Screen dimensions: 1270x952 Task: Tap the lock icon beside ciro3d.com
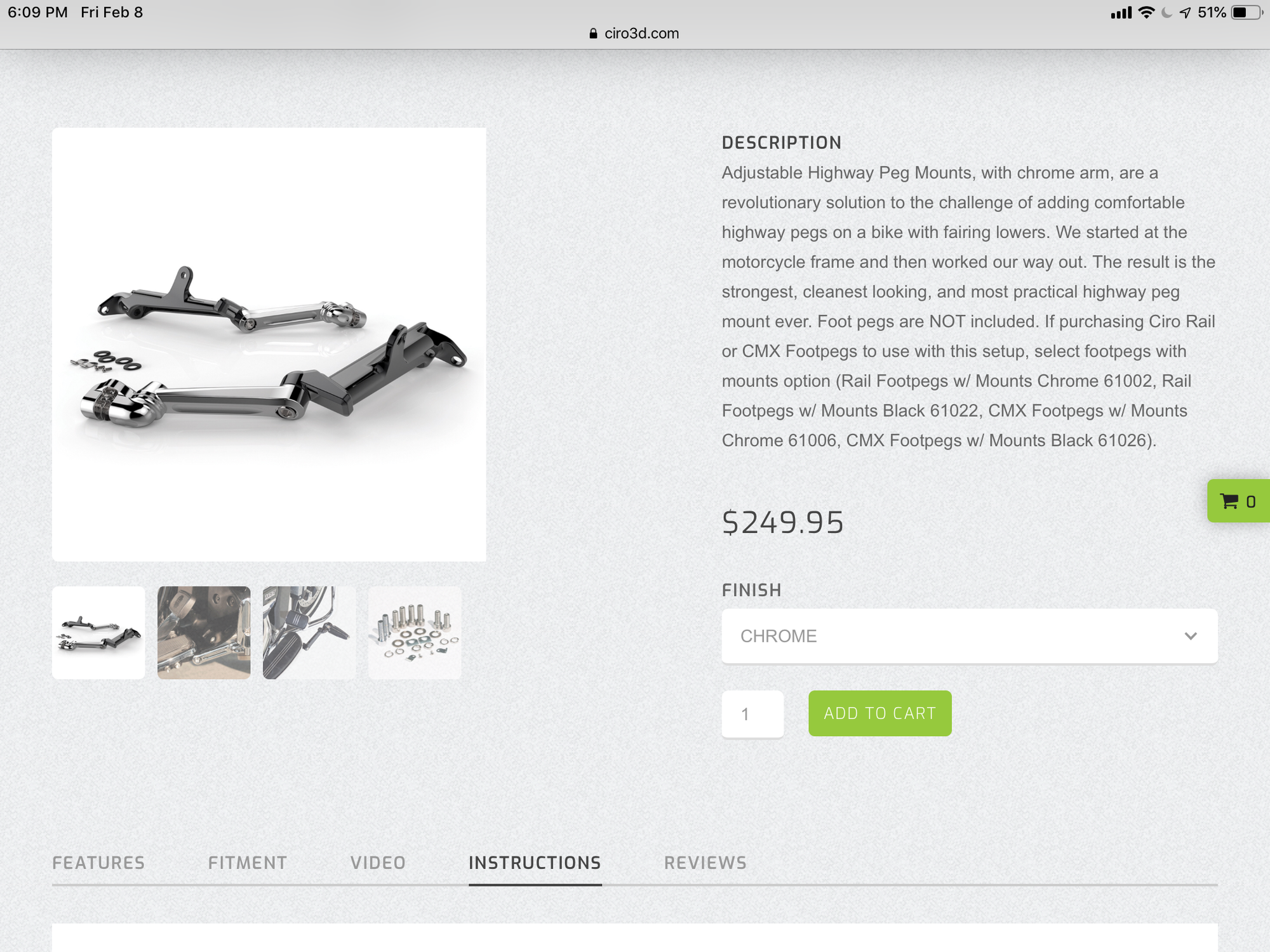[x=593, y=34]
